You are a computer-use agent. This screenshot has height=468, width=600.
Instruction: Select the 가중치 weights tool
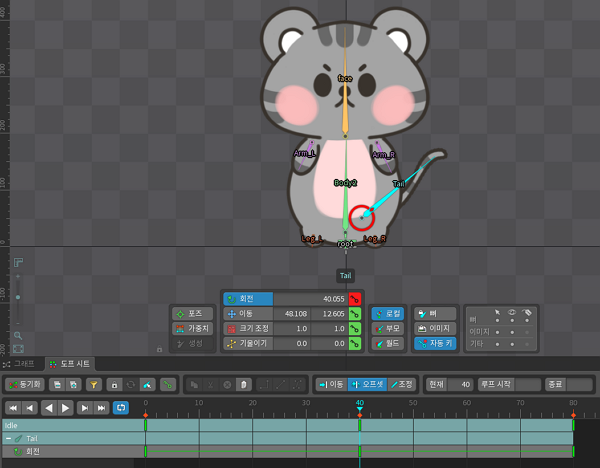click(192, 329)
